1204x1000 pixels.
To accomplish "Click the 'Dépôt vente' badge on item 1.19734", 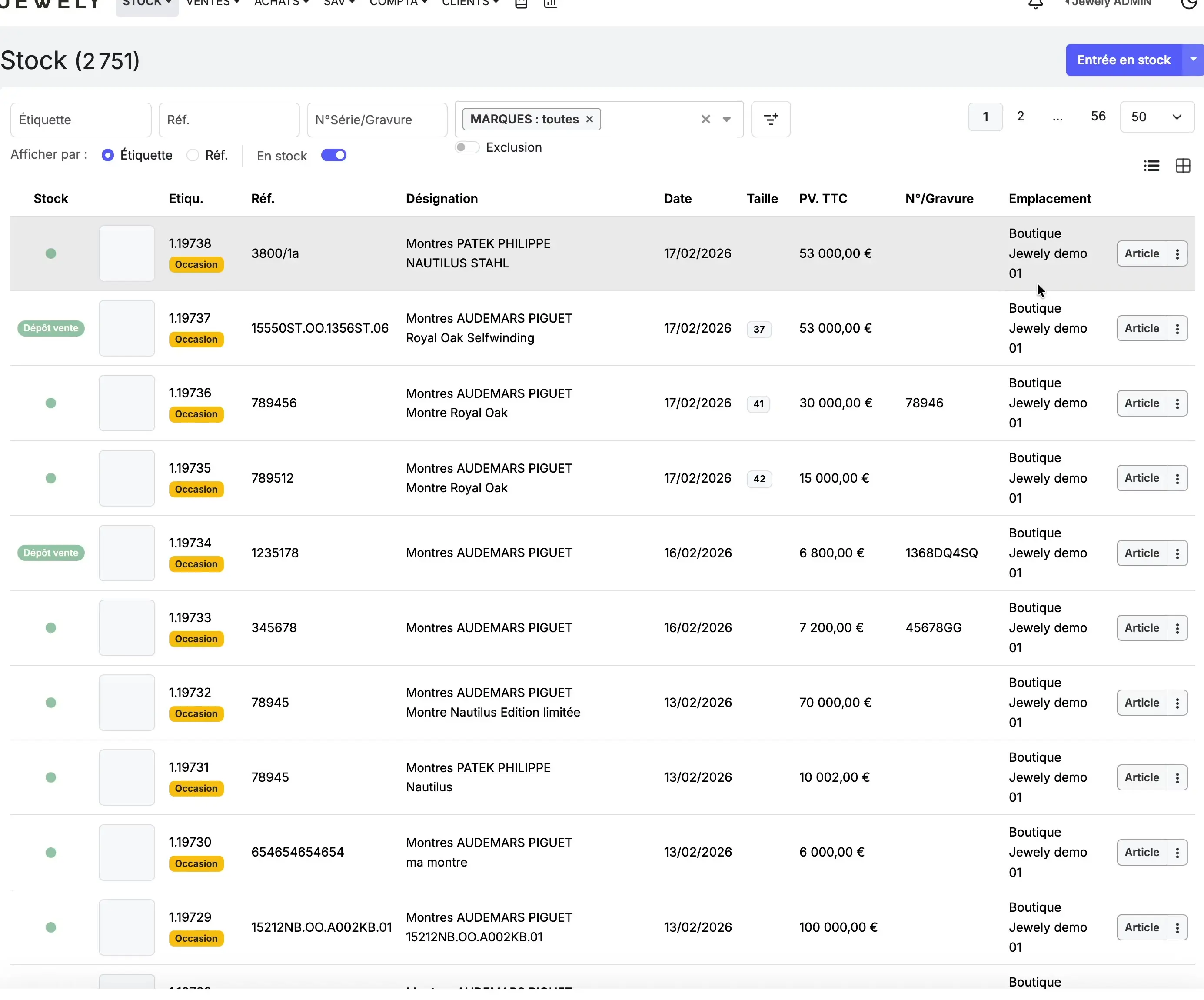I will pyautogui.click(x=51, y=553).
